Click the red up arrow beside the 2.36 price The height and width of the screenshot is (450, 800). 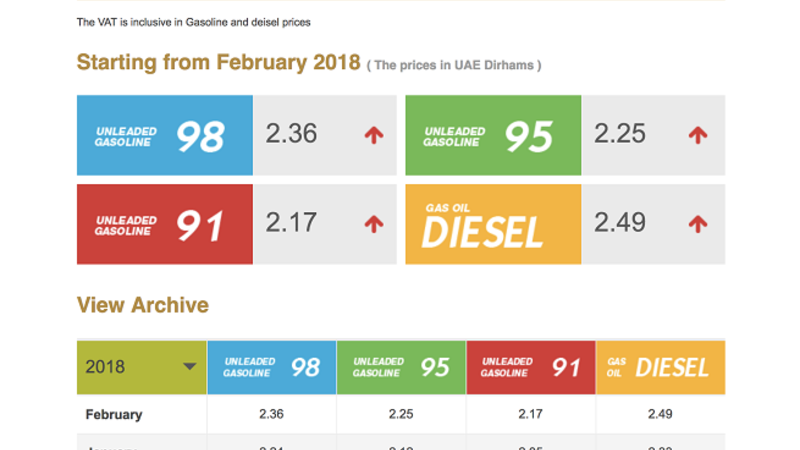[x=373, y=135]
